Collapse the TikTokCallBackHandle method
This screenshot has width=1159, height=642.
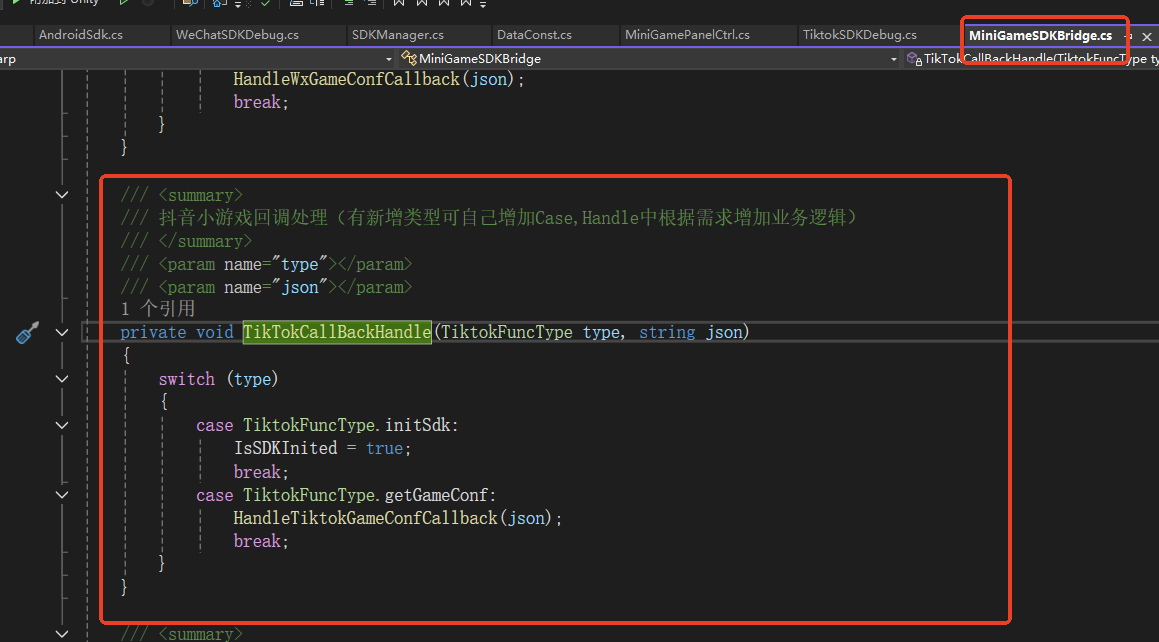[63, 332]
